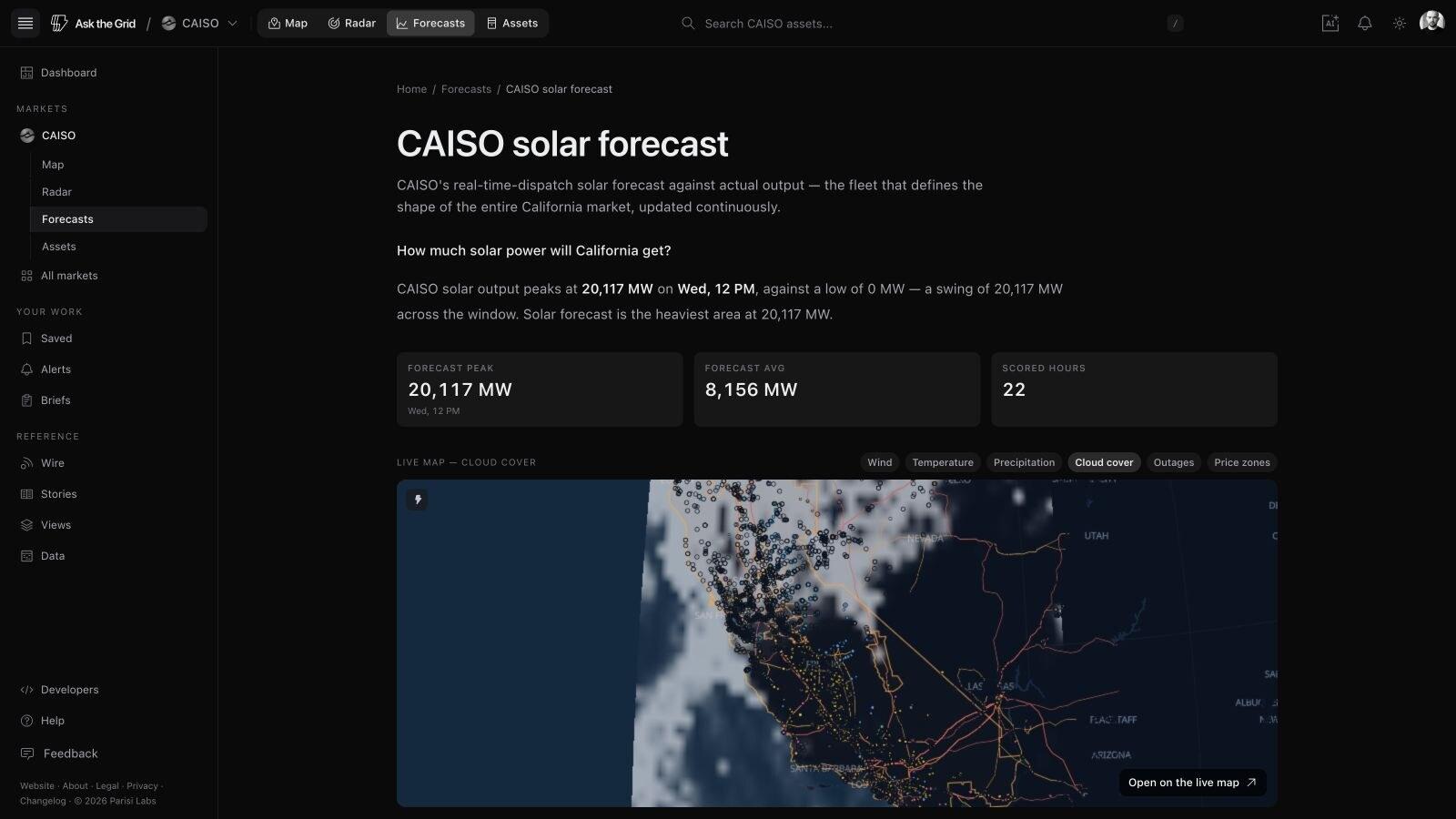Toggle light/dark theme sun icon
Screen dimensions: 1456x819
[x=1400, y=24]
